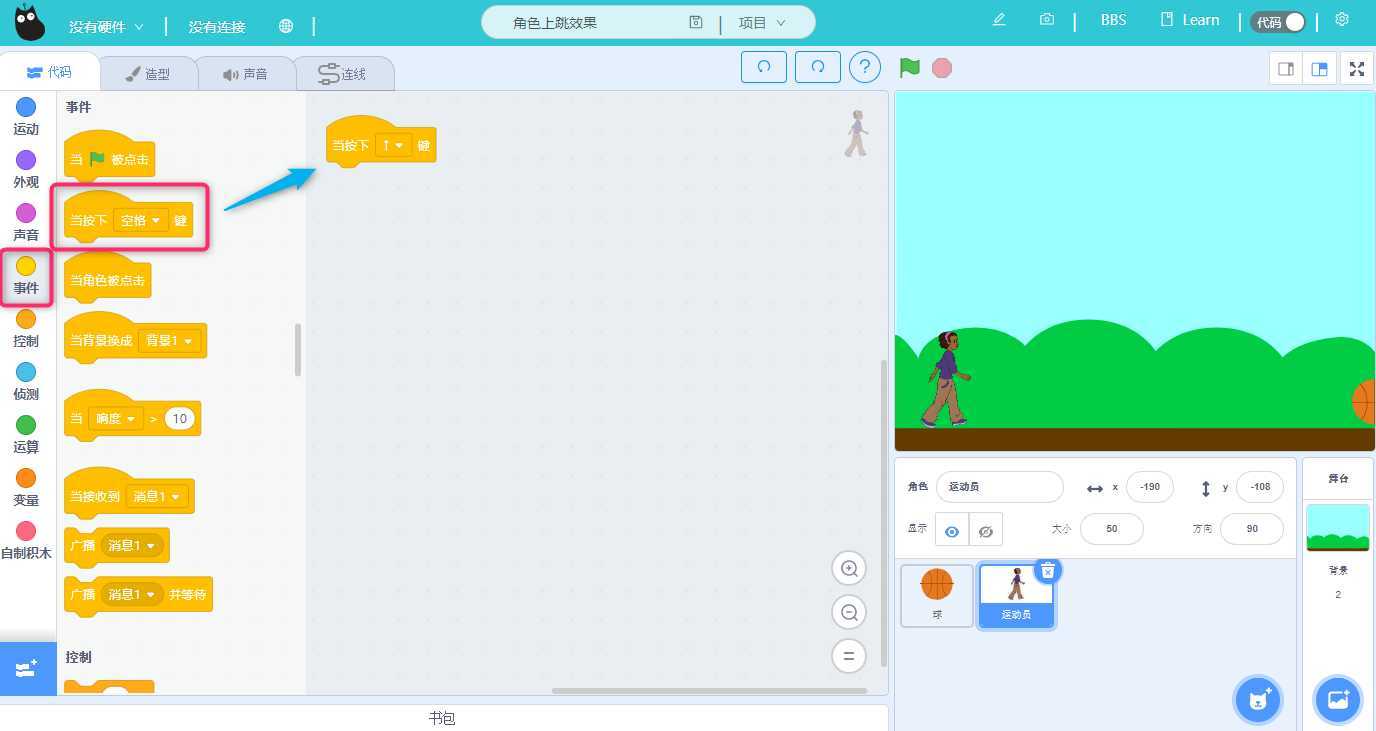This screenshot has width=1376, height=731.
Task: Click the pencil edit icon
Action: (998, 20)
